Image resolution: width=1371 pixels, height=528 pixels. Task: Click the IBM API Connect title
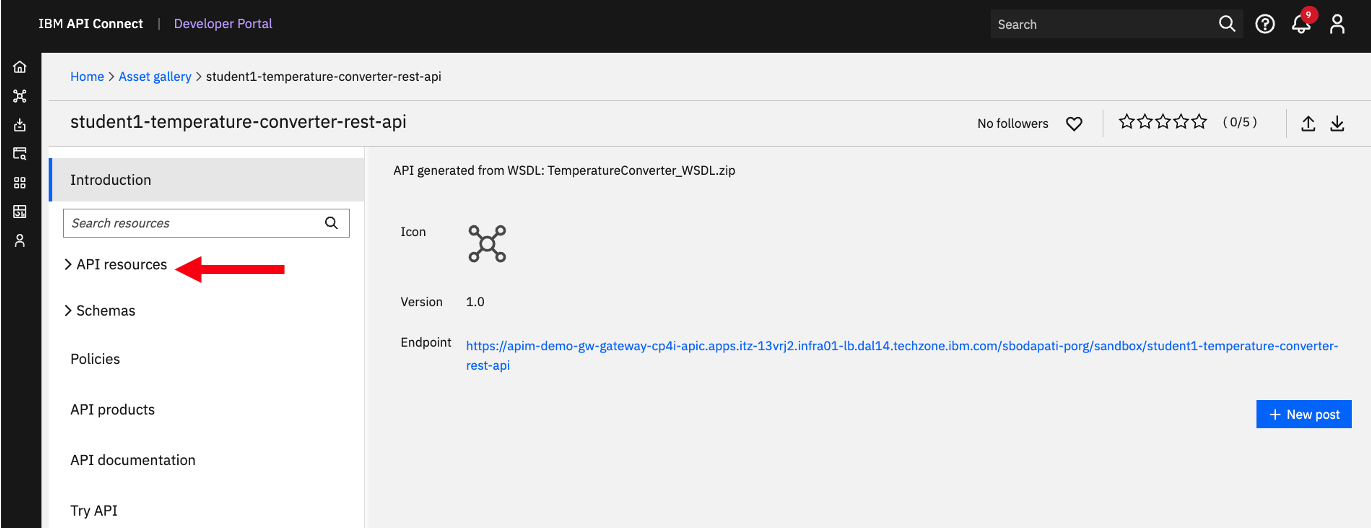point(91,24)
